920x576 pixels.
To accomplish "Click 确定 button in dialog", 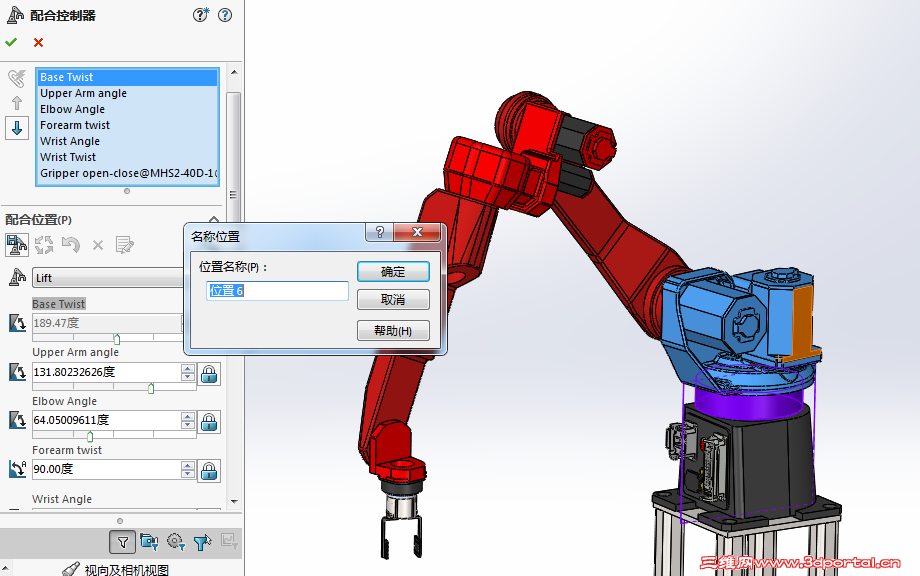I will (x=393, y=272).
